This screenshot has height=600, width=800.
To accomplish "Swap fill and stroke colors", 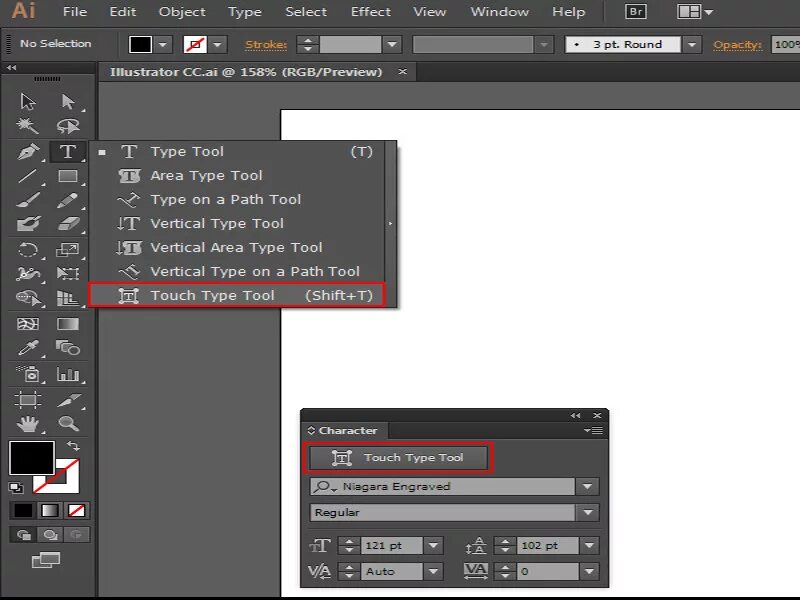I will point(73,446).
